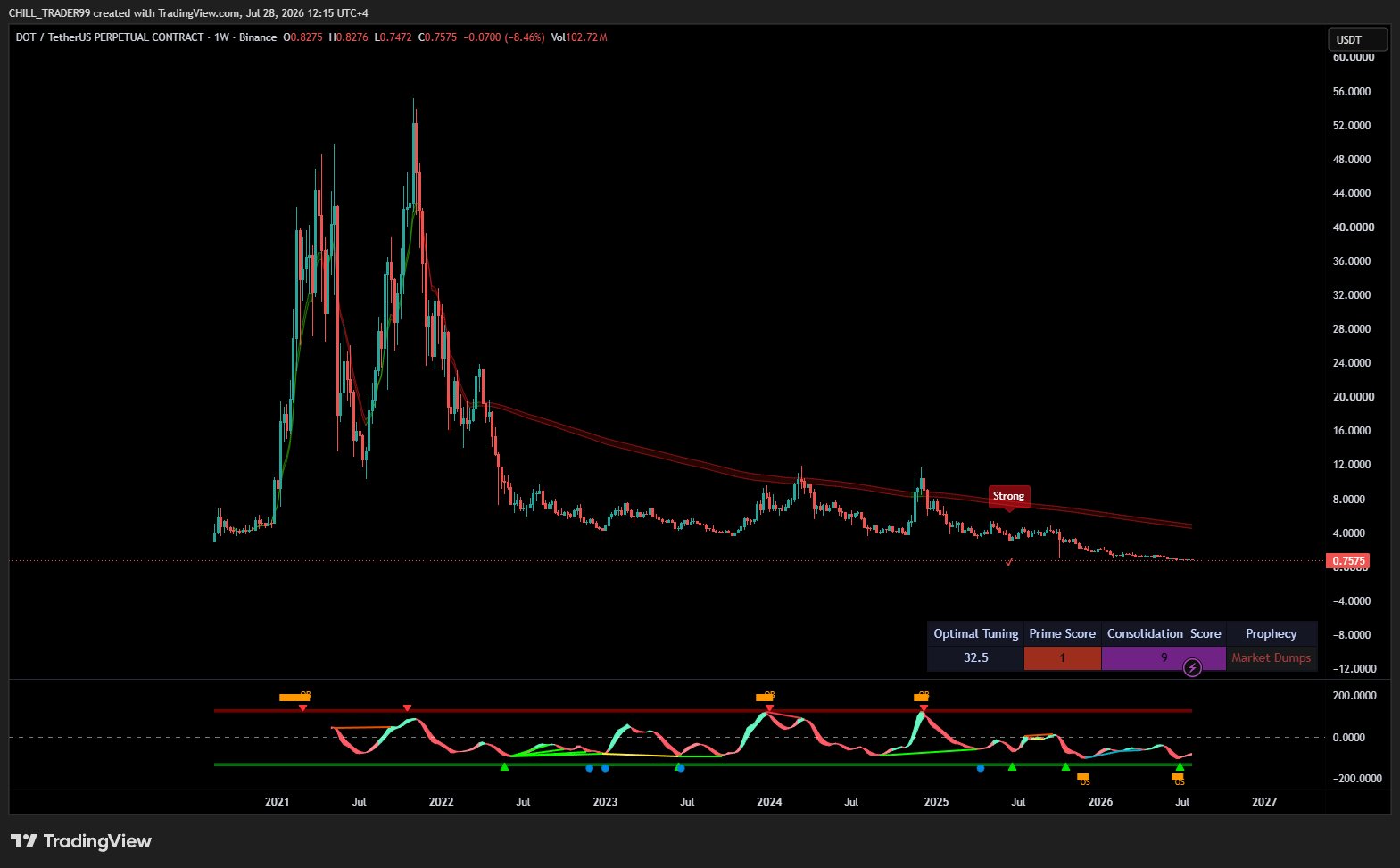Screen dimensions: 1400x868
Task: Click the green up-triangle marker at mid 2025
Action: pyautogui.click(x=1012, y=766)
